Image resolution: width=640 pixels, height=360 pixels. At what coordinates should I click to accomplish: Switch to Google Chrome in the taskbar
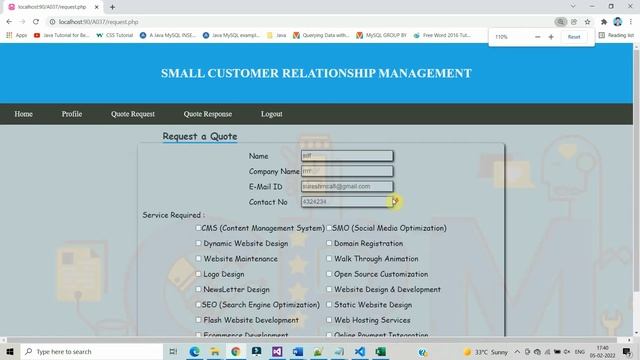pos(236,351)
